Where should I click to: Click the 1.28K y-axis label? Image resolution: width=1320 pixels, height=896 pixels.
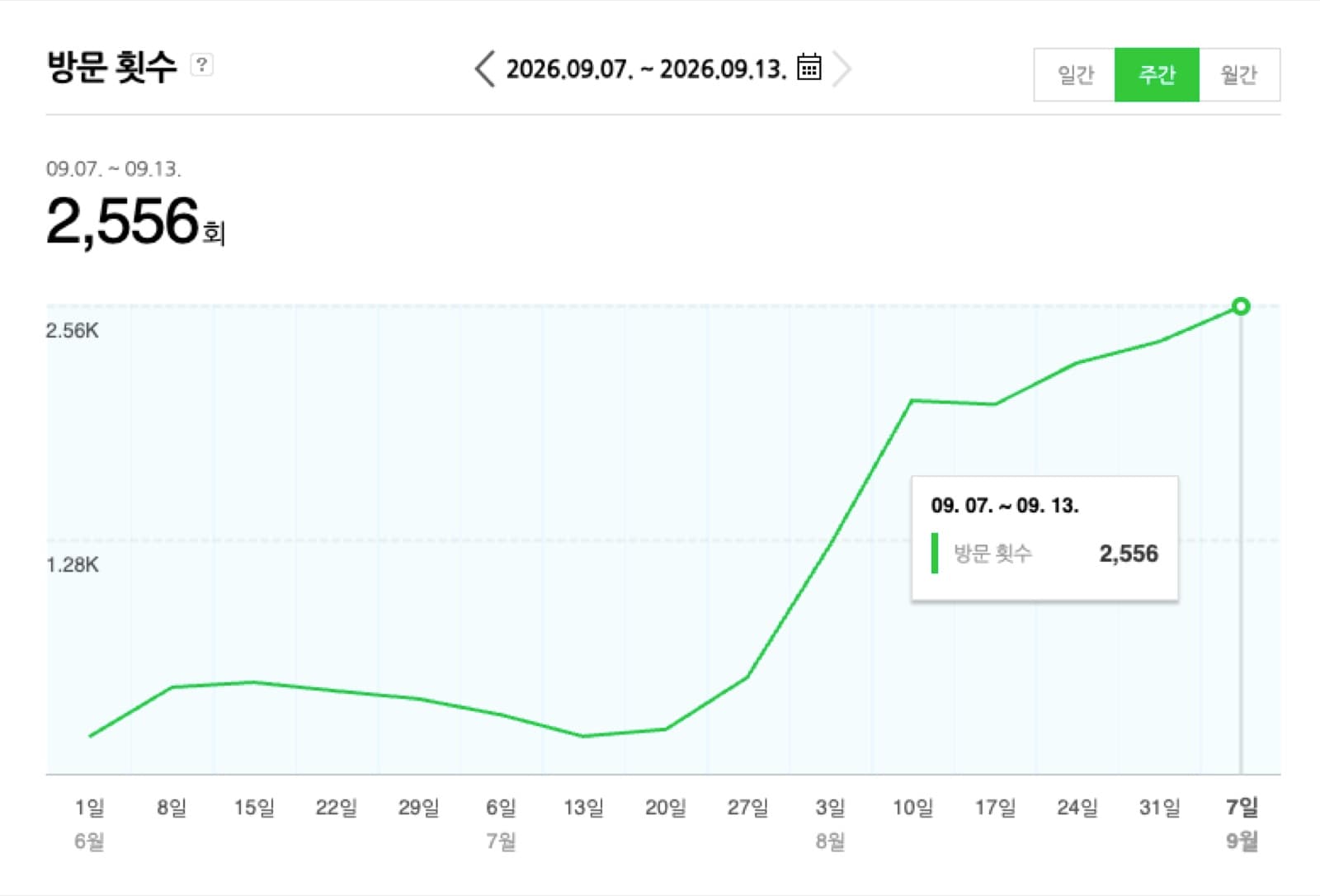pyautogui.click(x=72, y=565)
